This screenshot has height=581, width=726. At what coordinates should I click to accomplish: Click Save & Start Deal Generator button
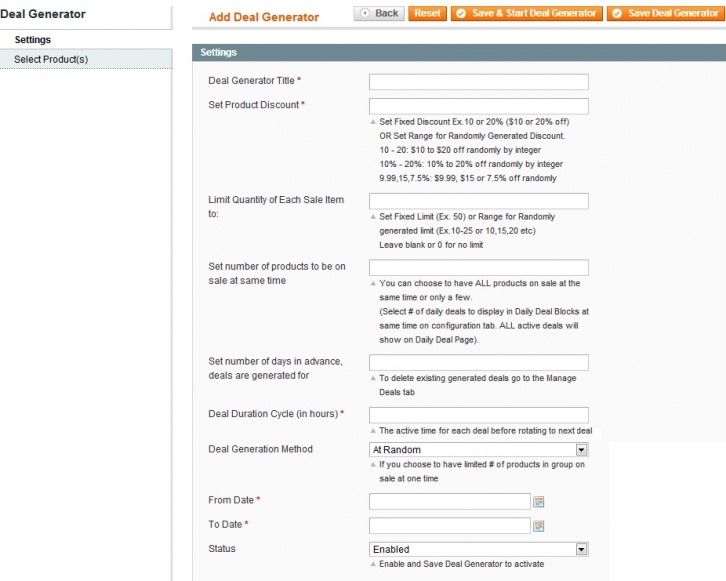527,13
